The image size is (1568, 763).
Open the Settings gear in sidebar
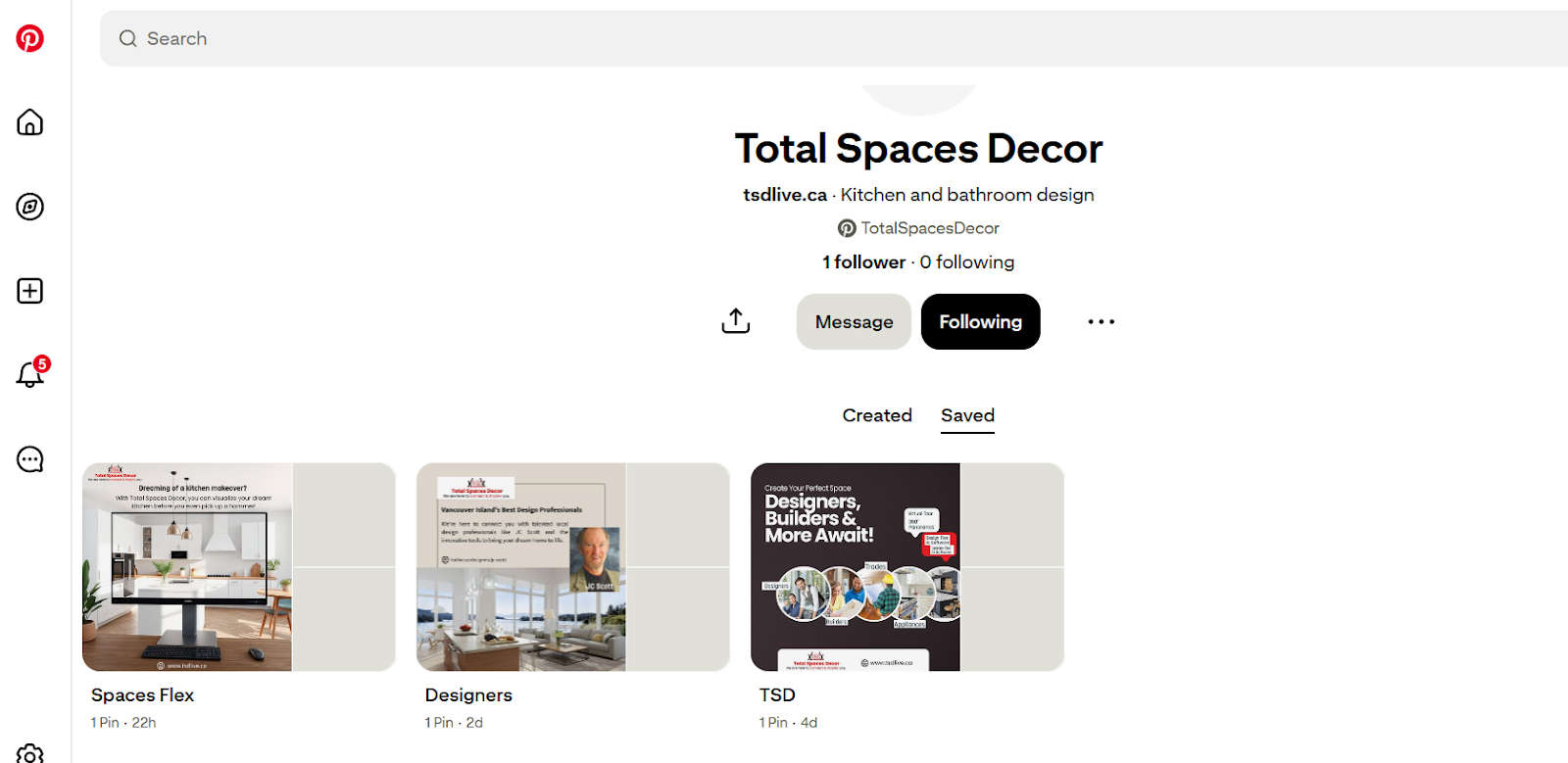(x=30, y=754)
